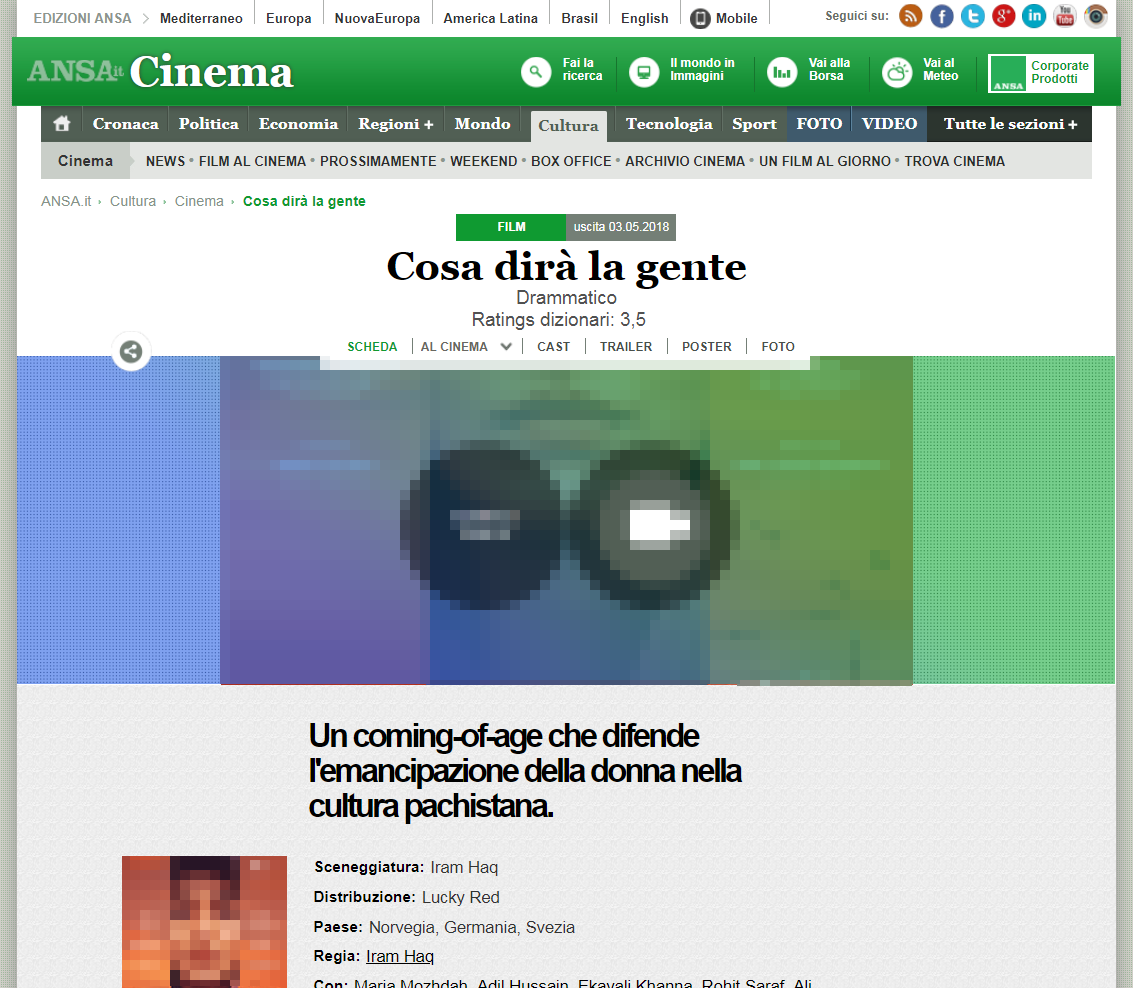Click the magnifier search icon
The image size is (1133, 988).
[x=536, y=72]
